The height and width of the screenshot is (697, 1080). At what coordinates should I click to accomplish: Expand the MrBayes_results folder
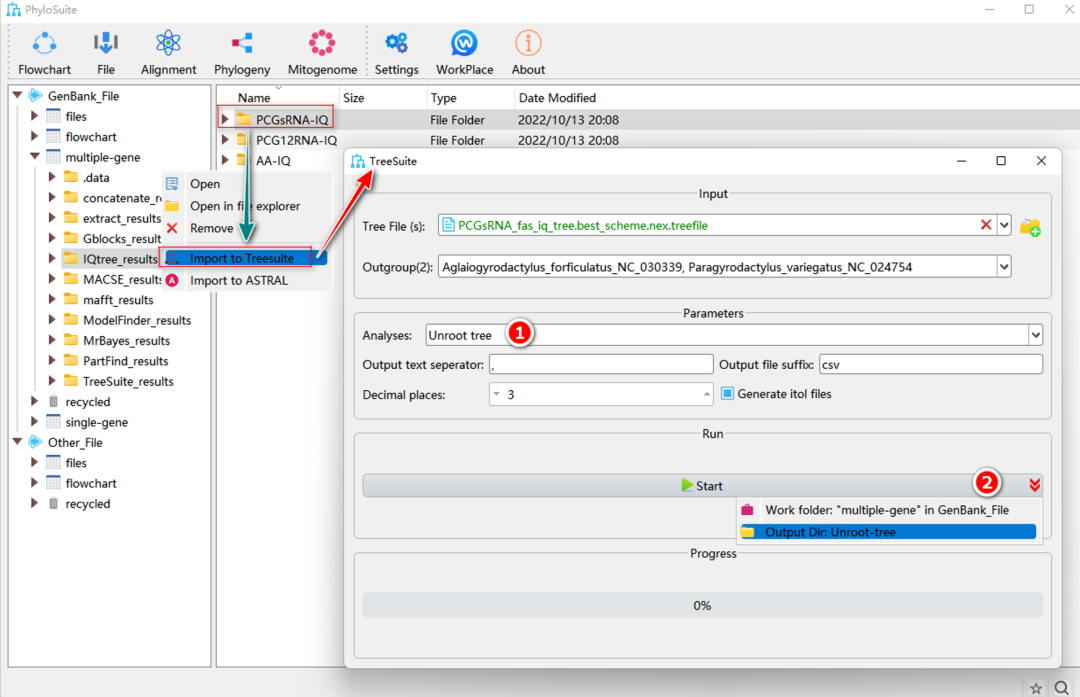tap(52, 340)
